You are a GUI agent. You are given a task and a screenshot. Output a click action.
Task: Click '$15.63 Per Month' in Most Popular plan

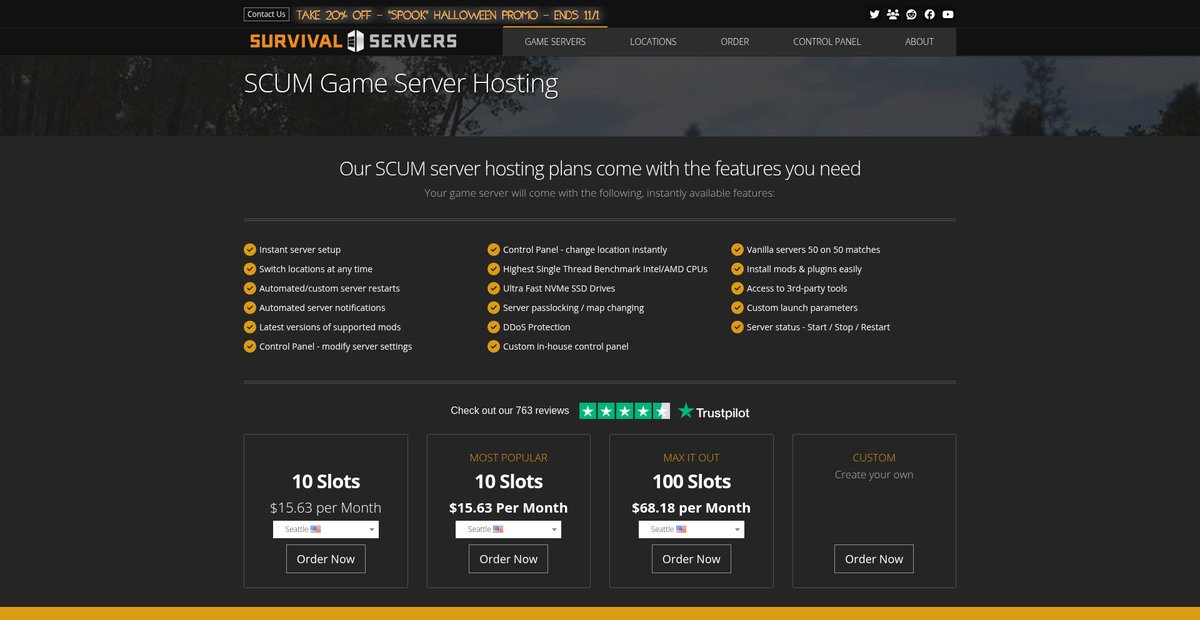[508, 508]
